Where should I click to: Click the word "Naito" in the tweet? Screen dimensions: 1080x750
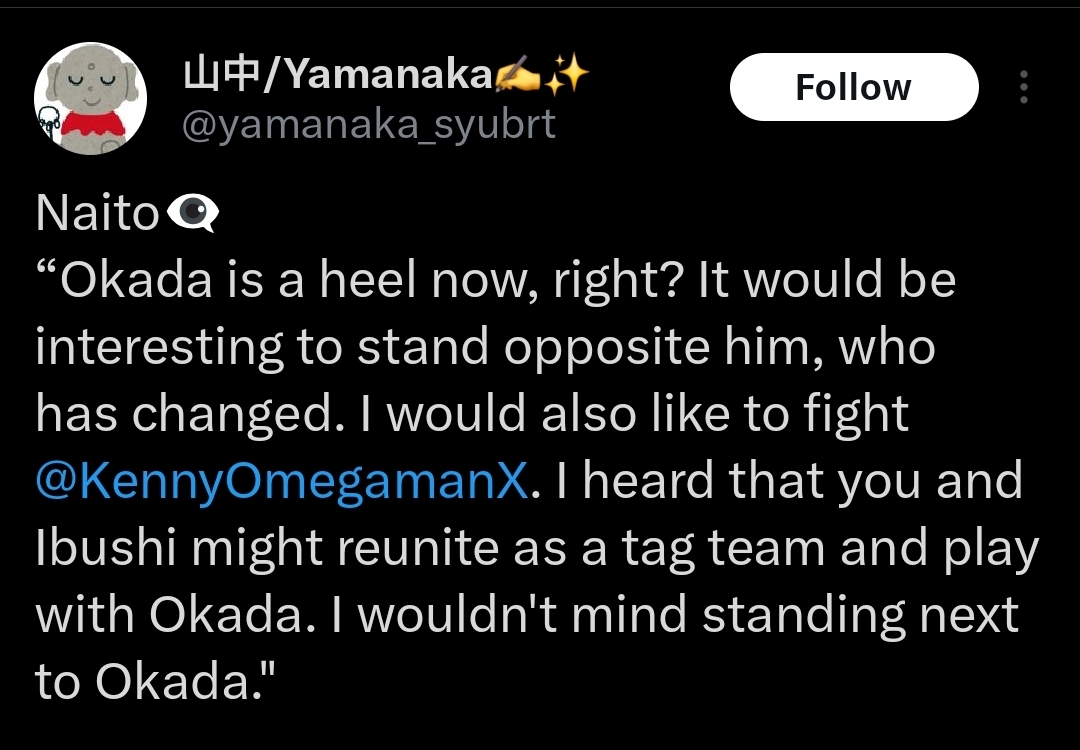[97, 213]
